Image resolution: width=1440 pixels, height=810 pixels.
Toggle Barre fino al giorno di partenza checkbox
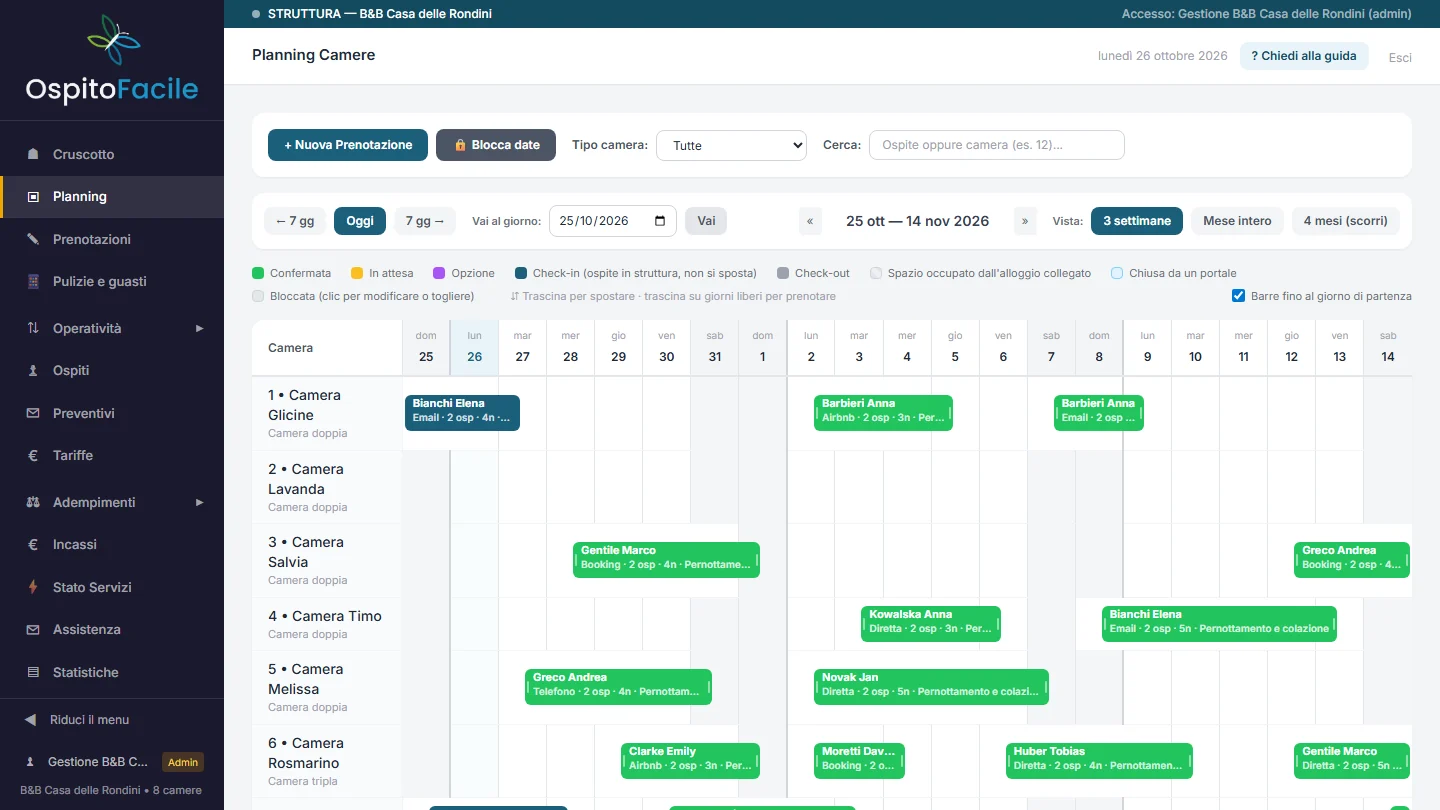(x=1240, y=296)
